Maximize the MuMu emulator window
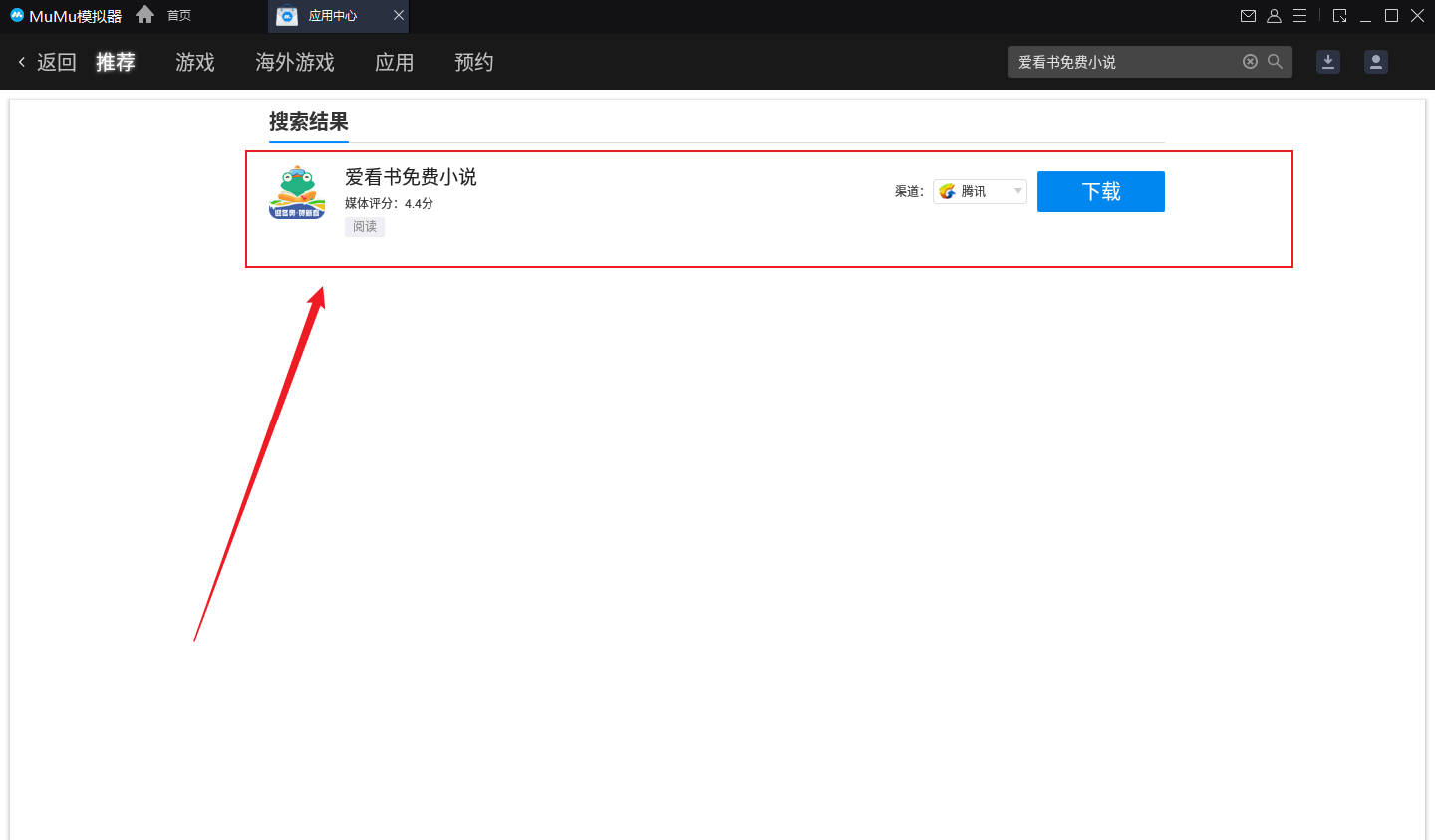The width and height of the screenshot is (1435, 840). tap(1392, 16)
